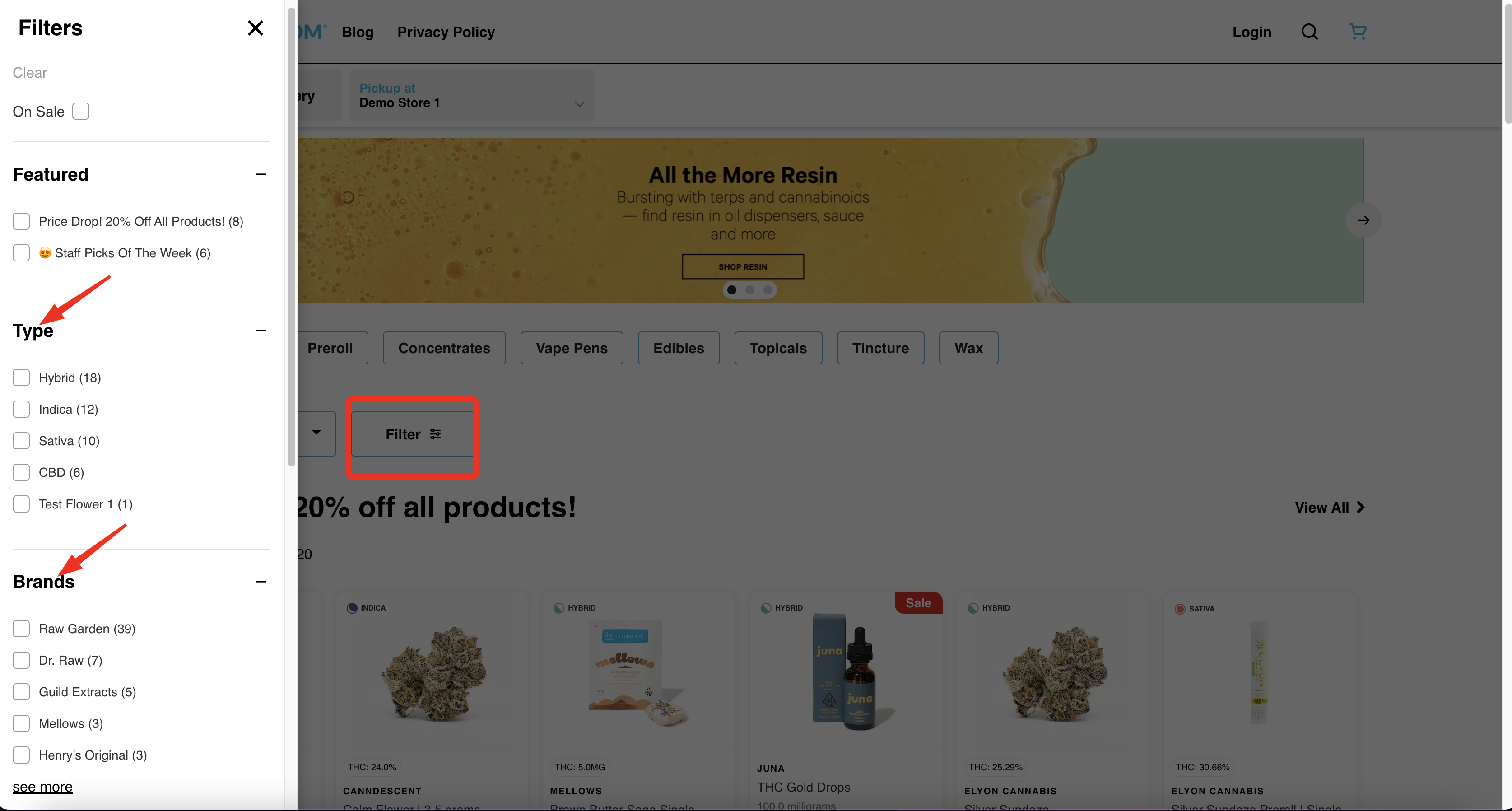This screenshot has width=1512, height=811.
Task: Open the THC Gold Drops product thumbnail
Action: coord(846,672)
